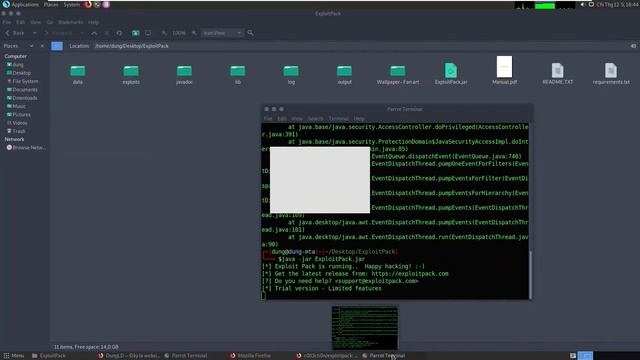
Task: Click the terminal vertical scrollbar
Action: click(530, 274)
